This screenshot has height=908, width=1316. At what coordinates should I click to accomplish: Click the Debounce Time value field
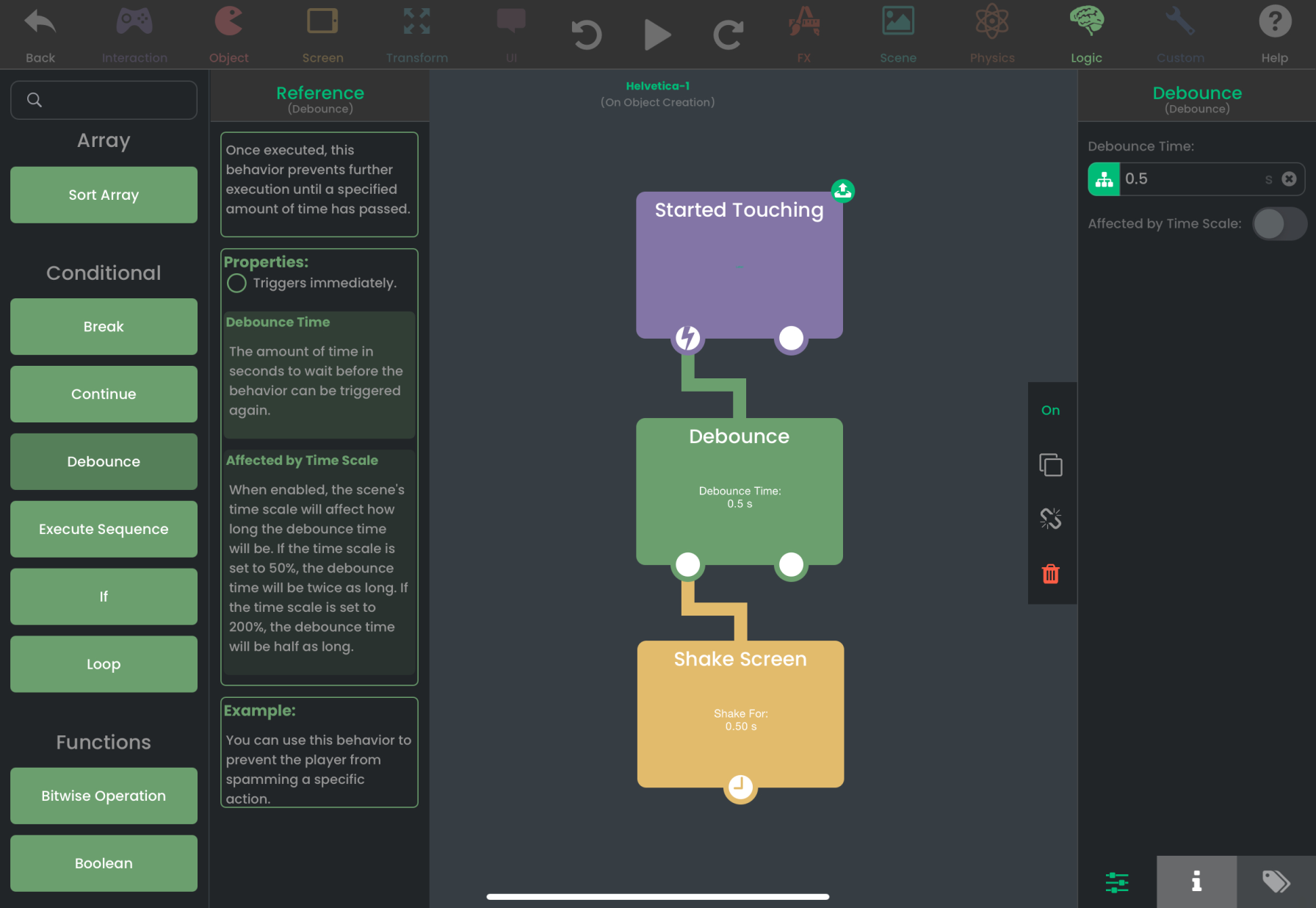point(1190,179)
